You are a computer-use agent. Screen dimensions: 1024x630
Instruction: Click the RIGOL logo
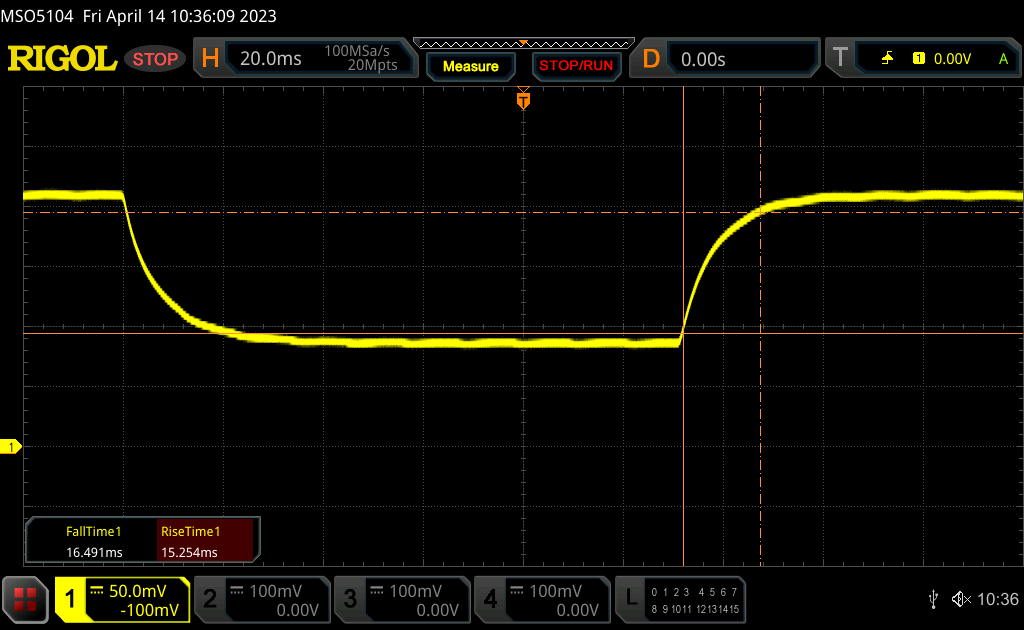pyautogui.click(x=62, y=59)
